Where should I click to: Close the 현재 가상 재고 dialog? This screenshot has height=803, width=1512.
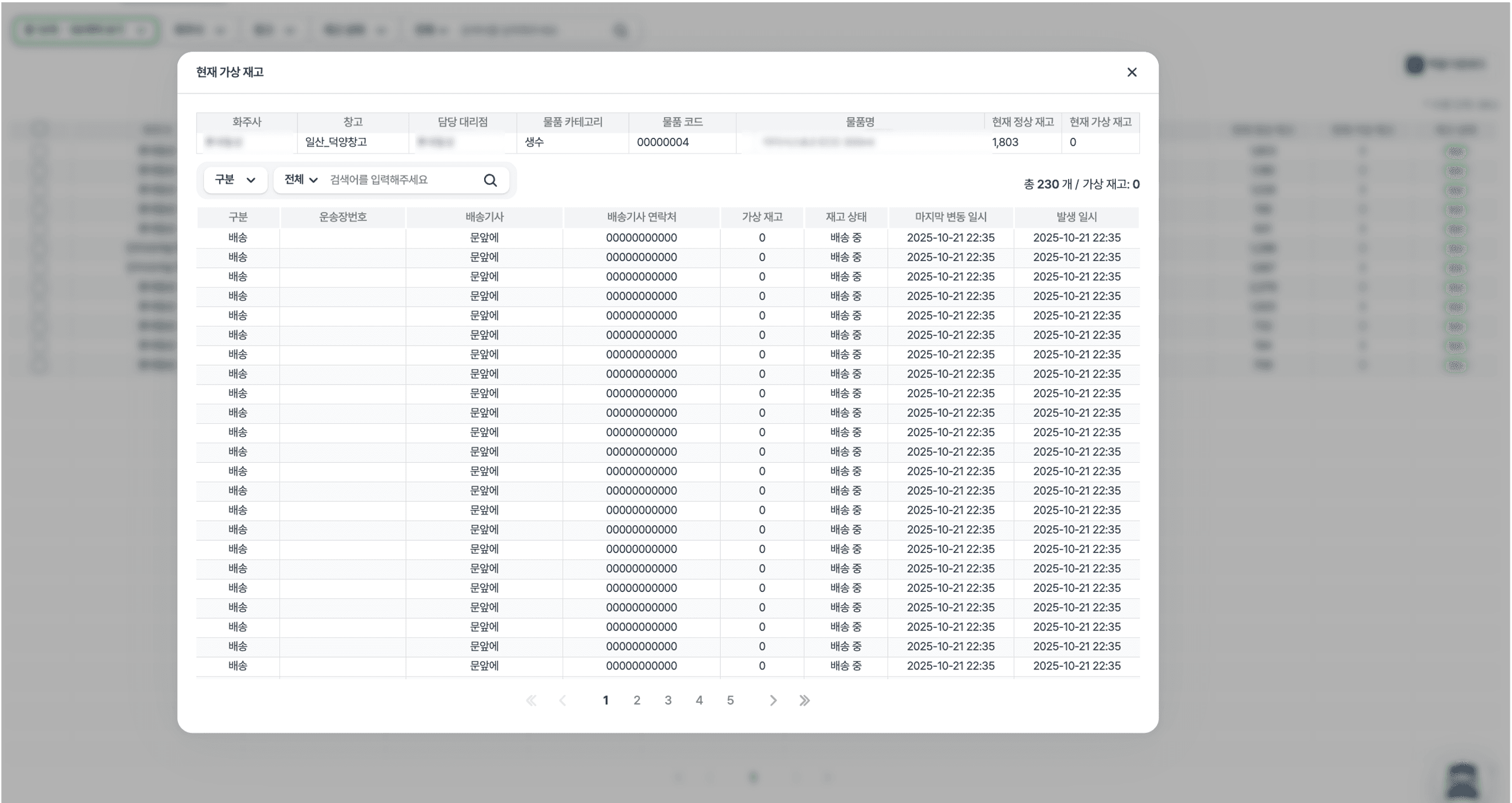pyautogui.click(x=1132, y=72)
